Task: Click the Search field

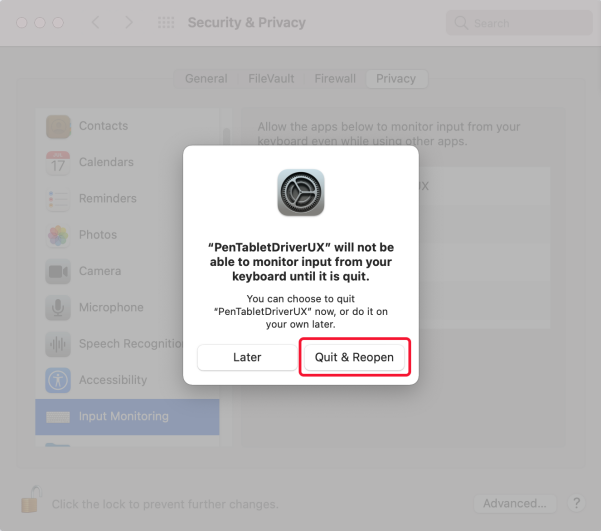Action: click(x=519, y=23)
